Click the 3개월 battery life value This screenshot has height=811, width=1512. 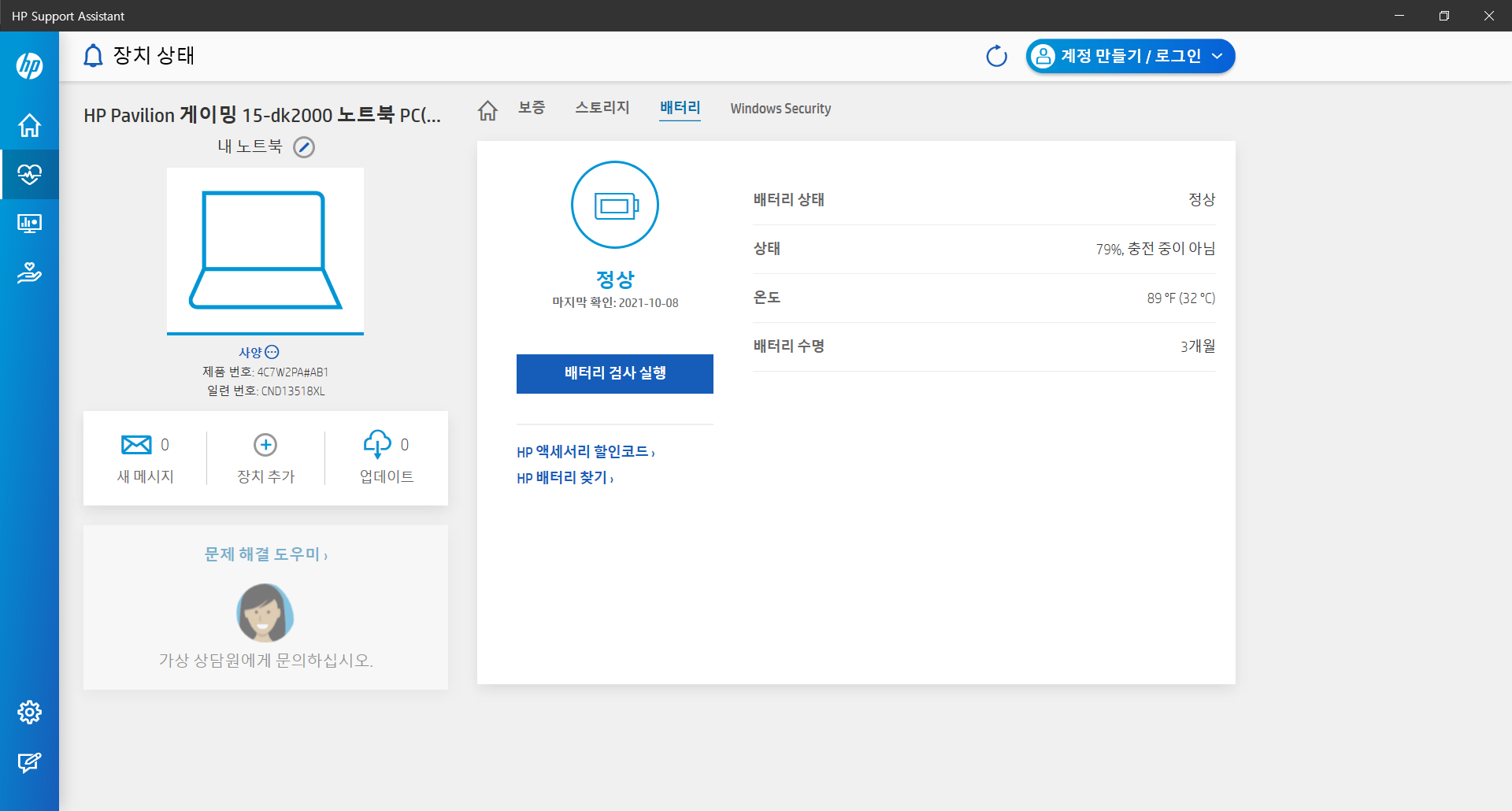coord(1198,346)
